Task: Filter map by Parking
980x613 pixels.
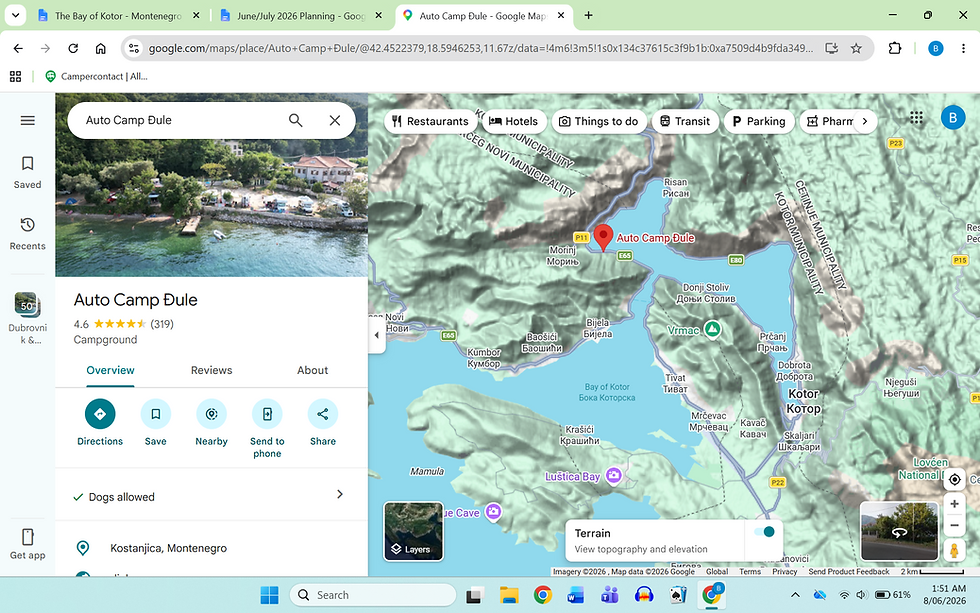Action: (759, 121)
